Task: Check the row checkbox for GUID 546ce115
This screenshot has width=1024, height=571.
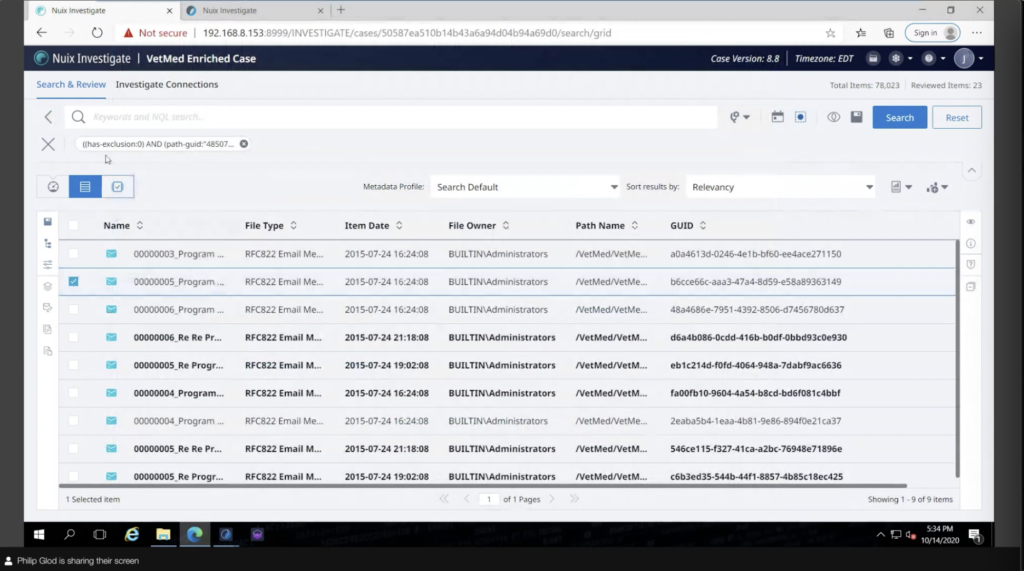Action: point(73,449)
